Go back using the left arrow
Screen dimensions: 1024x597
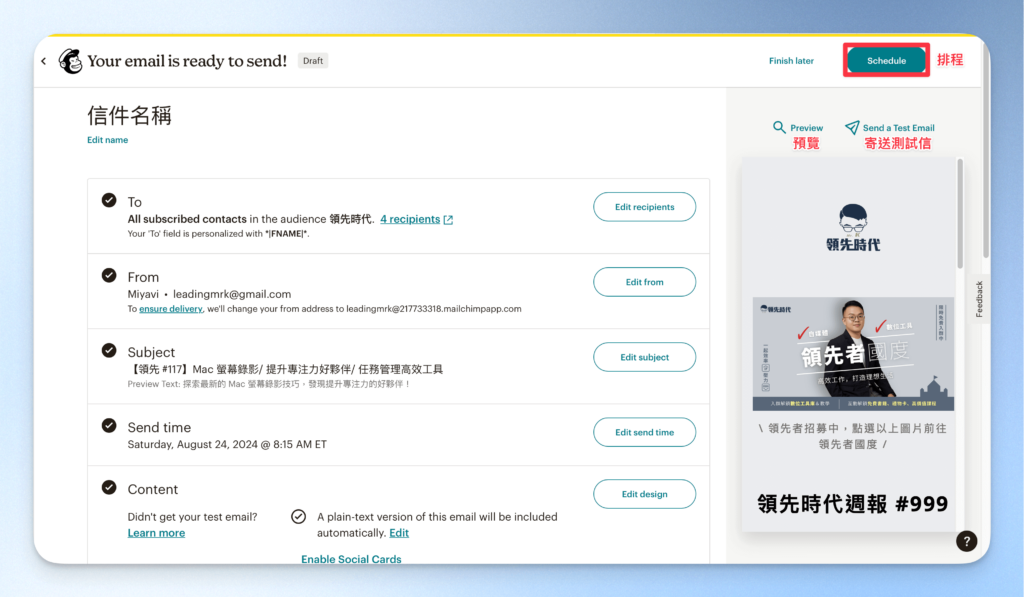[x=44, y=61]
